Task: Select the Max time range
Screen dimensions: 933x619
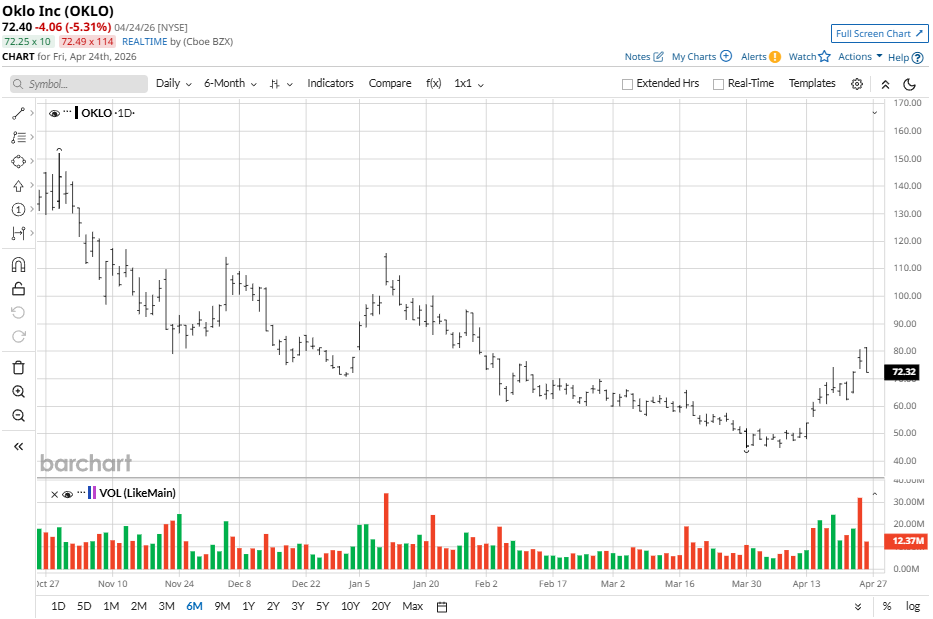Action: tap(412, 607)
